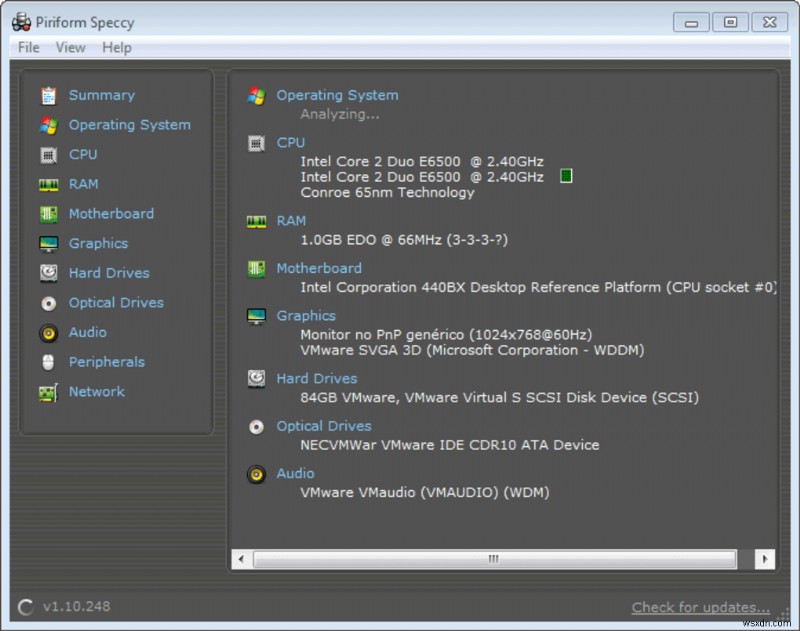800x631 pixels.
Task: Click the RAM heading link in summary
Action: [x=291, y=221]
